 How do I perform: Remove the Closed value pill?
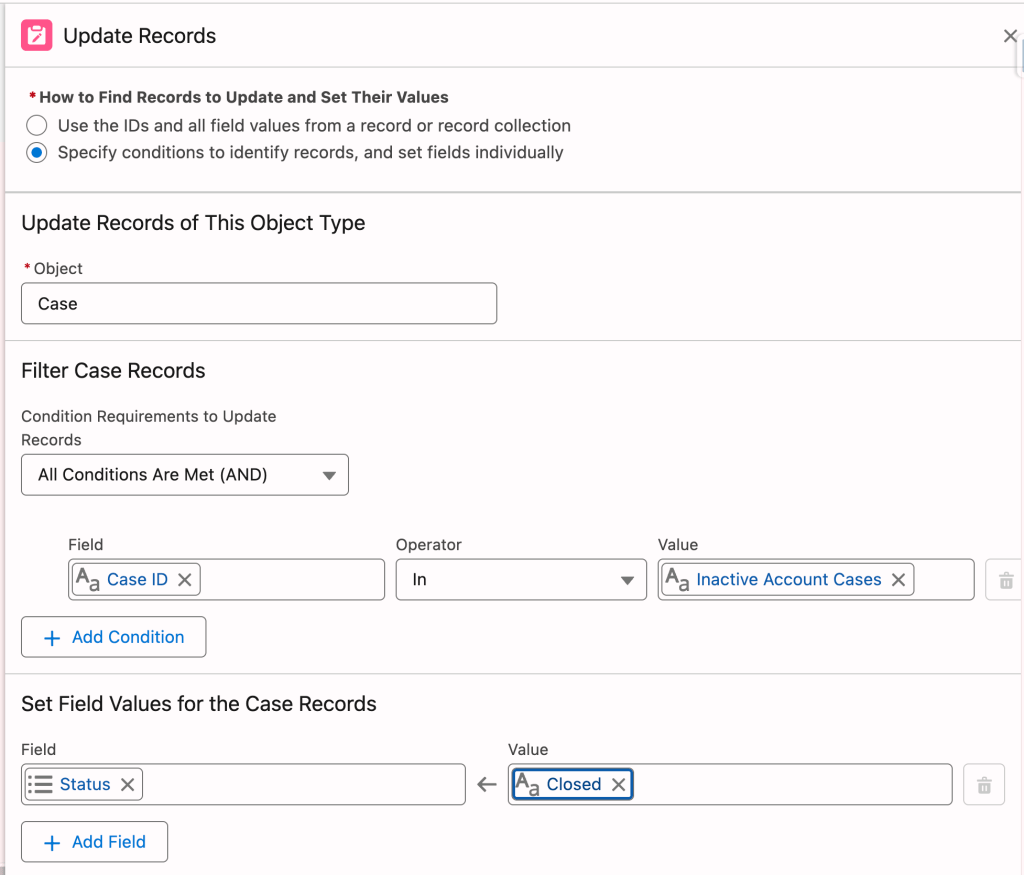coord(618,784)
